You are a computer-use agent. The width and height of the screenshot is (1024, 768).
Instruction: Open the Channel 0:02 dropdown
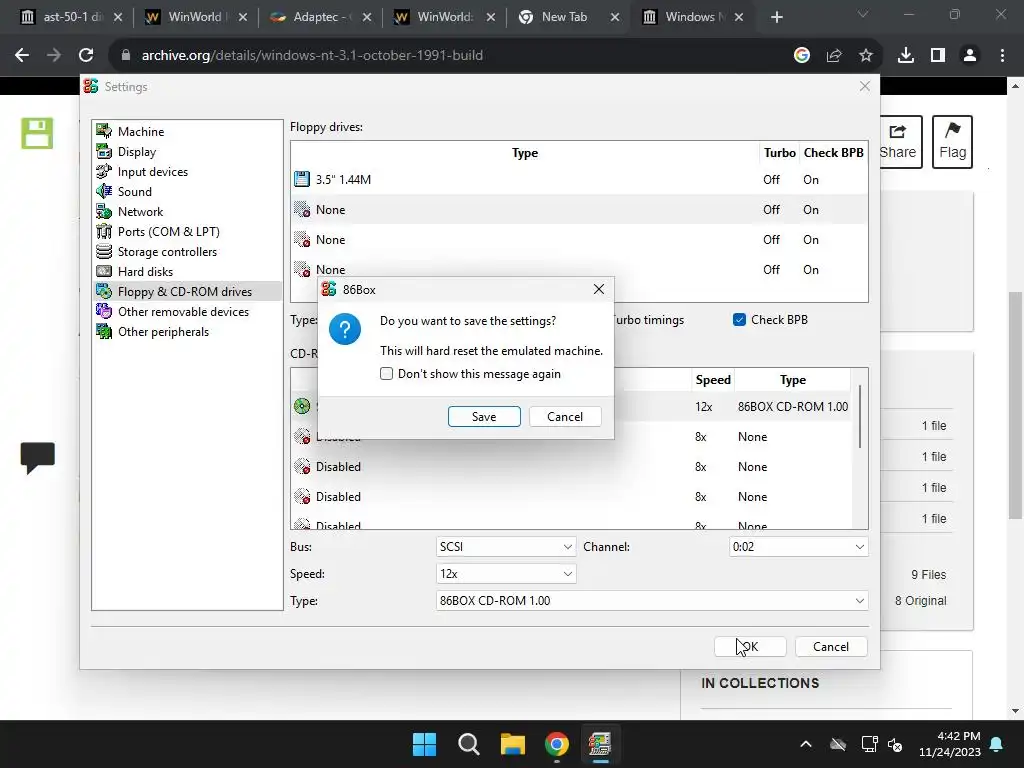[x=798, y=547]
